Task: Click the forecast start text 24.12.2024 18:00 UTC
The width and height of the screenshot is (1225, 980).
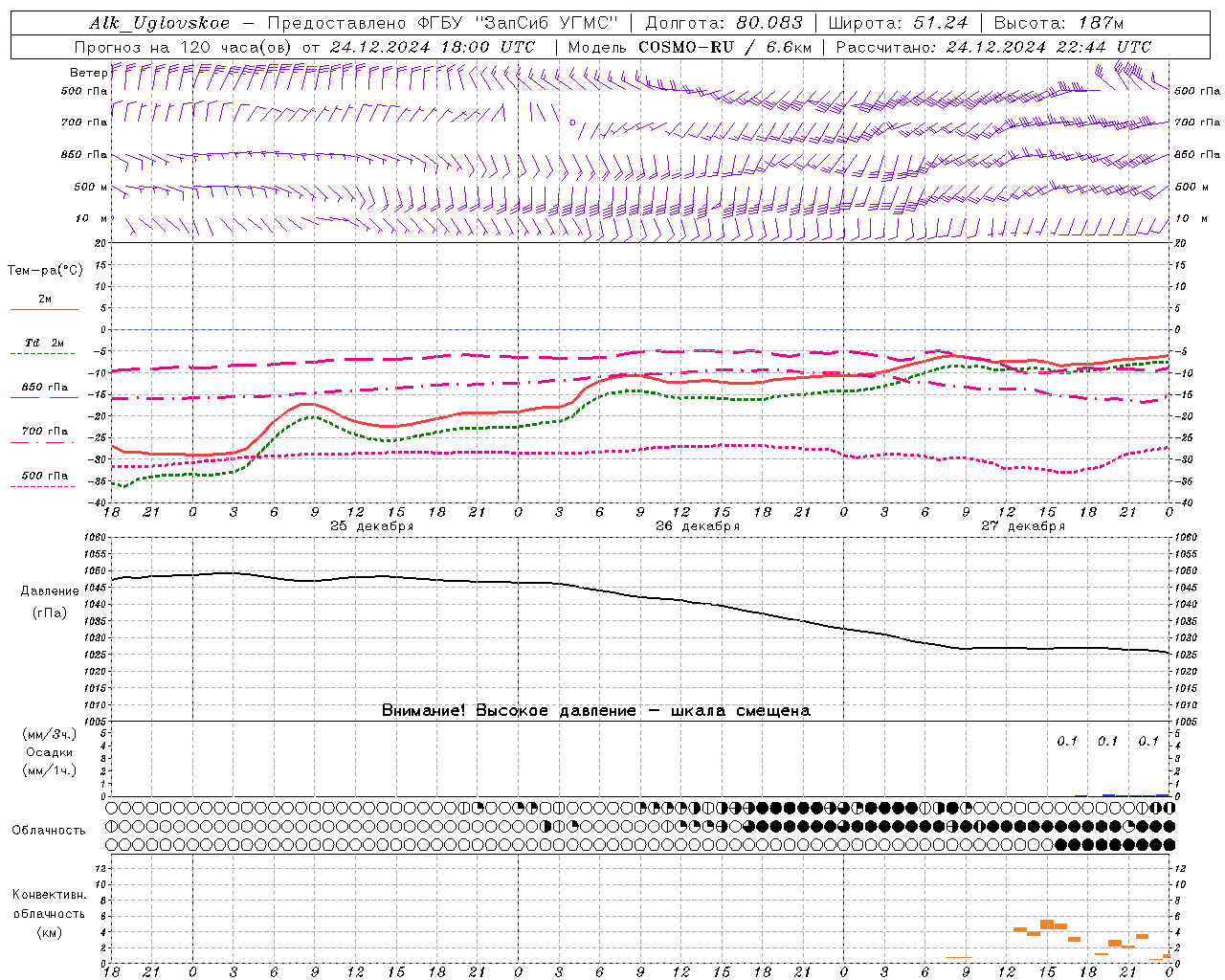Action: (433, 47)
